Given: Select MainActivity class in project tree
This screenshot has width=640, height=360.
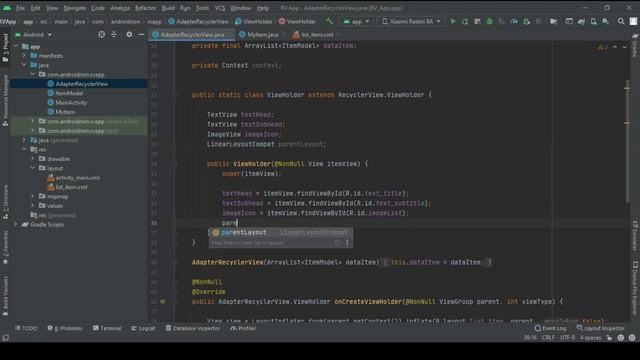Looking at the screenshot, I should (x=71, y=102).
